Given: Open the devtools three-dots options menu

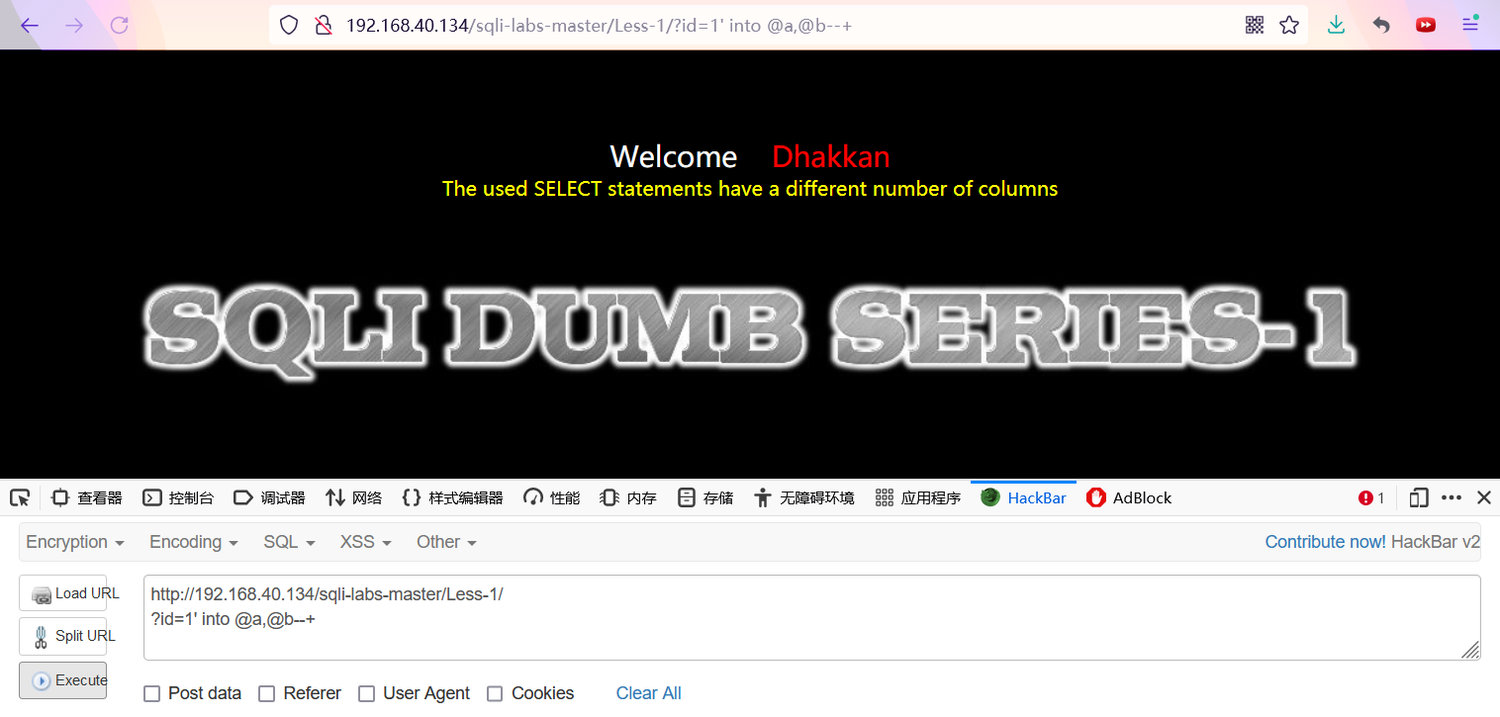Looking at the screenshot, I should point(1452,498).
